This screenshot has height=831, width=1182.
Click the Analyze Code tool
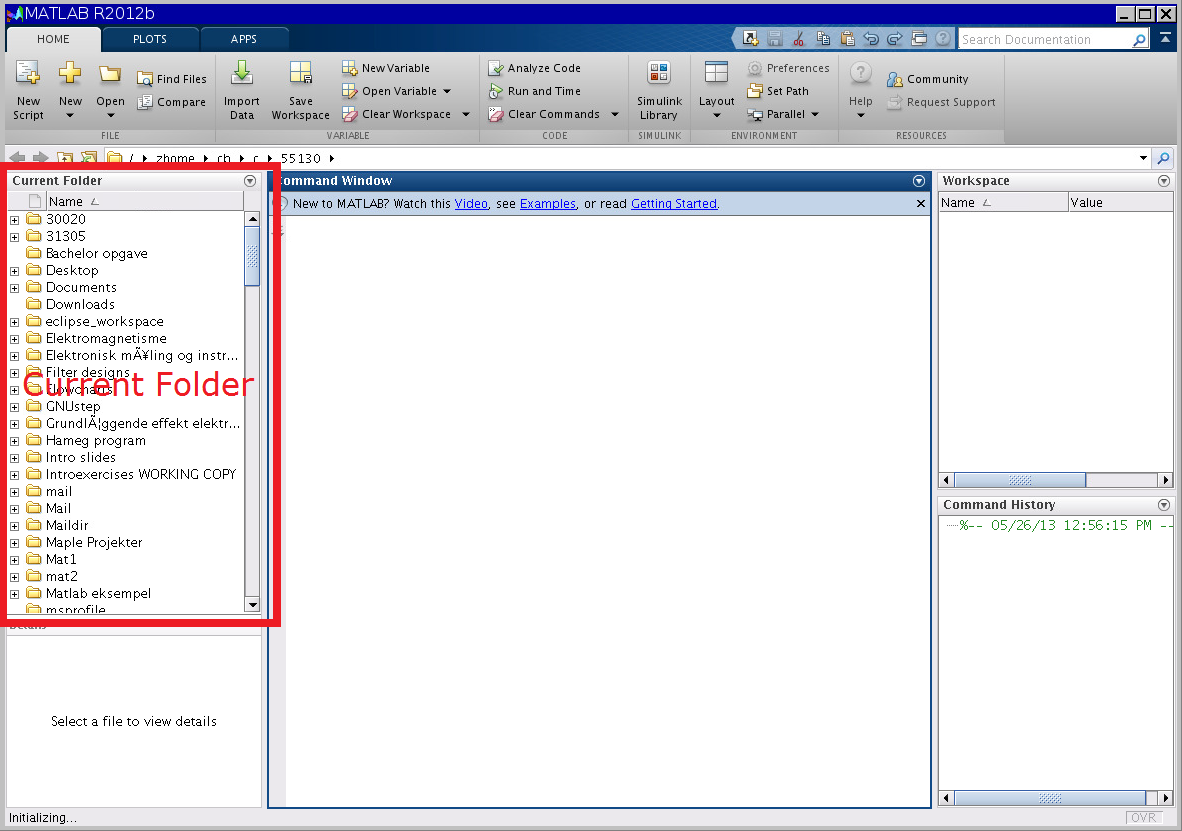point(534,68)
